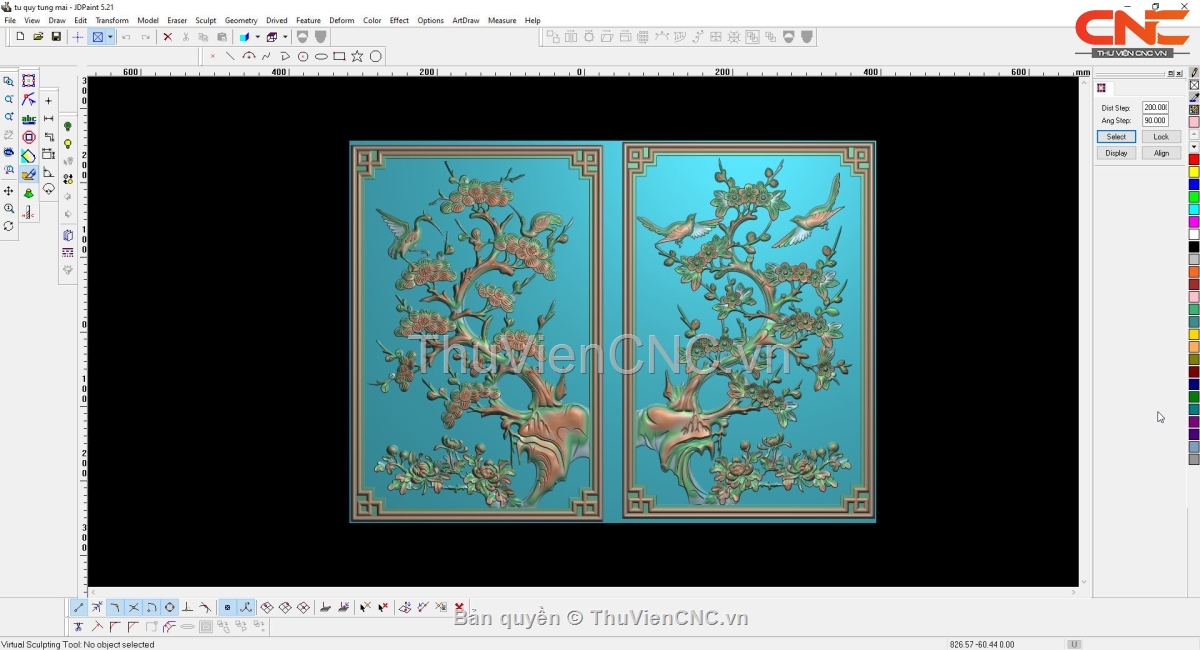Open the Measure menu
The height and width of the screenshot is (650, 1200).
(x=502, y=20)
